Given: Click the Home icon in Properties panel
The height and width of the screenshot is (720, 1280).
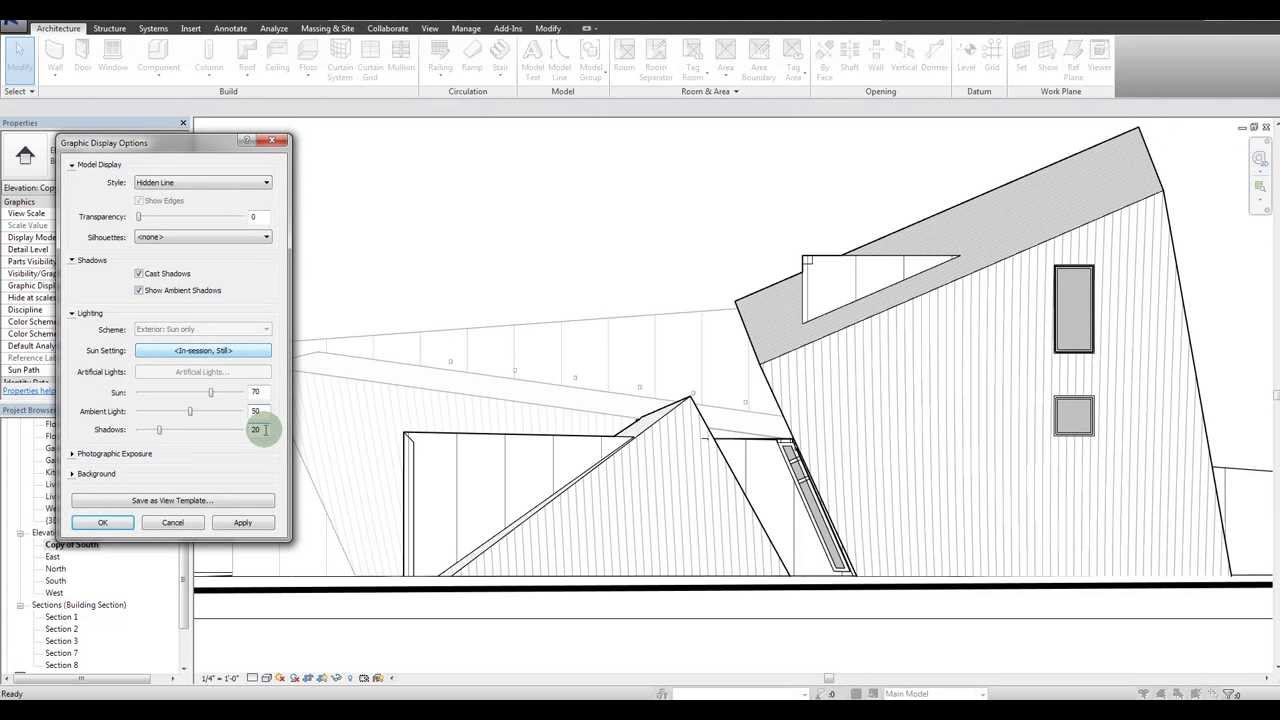Looking at the screenshot, I should coord(26,155).
